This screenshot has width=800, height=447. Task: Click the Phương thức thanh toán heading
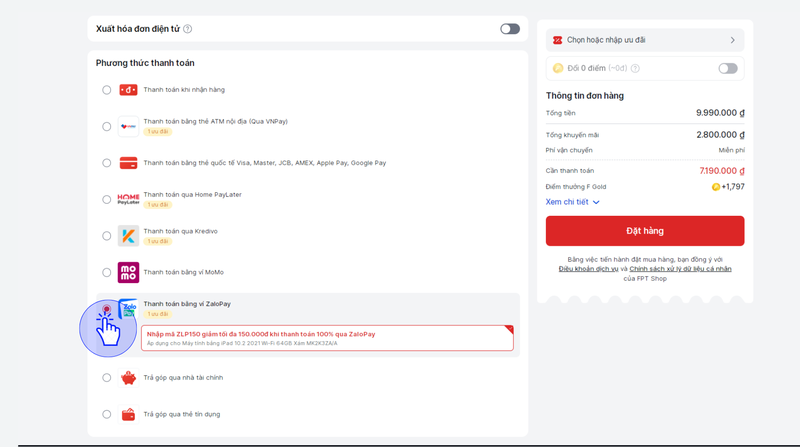click(145, 63)
